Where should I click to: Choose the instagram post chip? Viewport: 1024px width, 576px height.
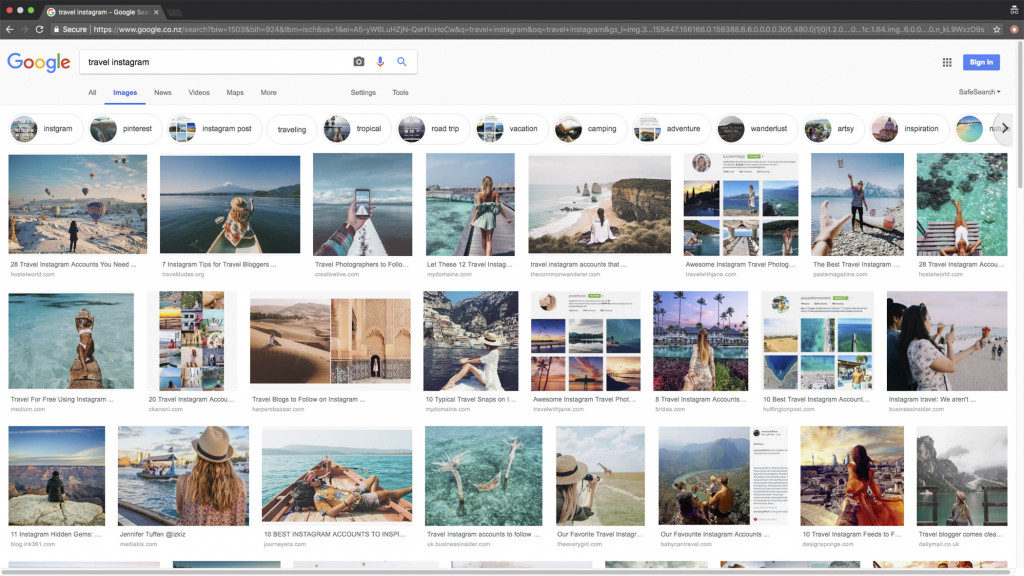coord(214,129)
